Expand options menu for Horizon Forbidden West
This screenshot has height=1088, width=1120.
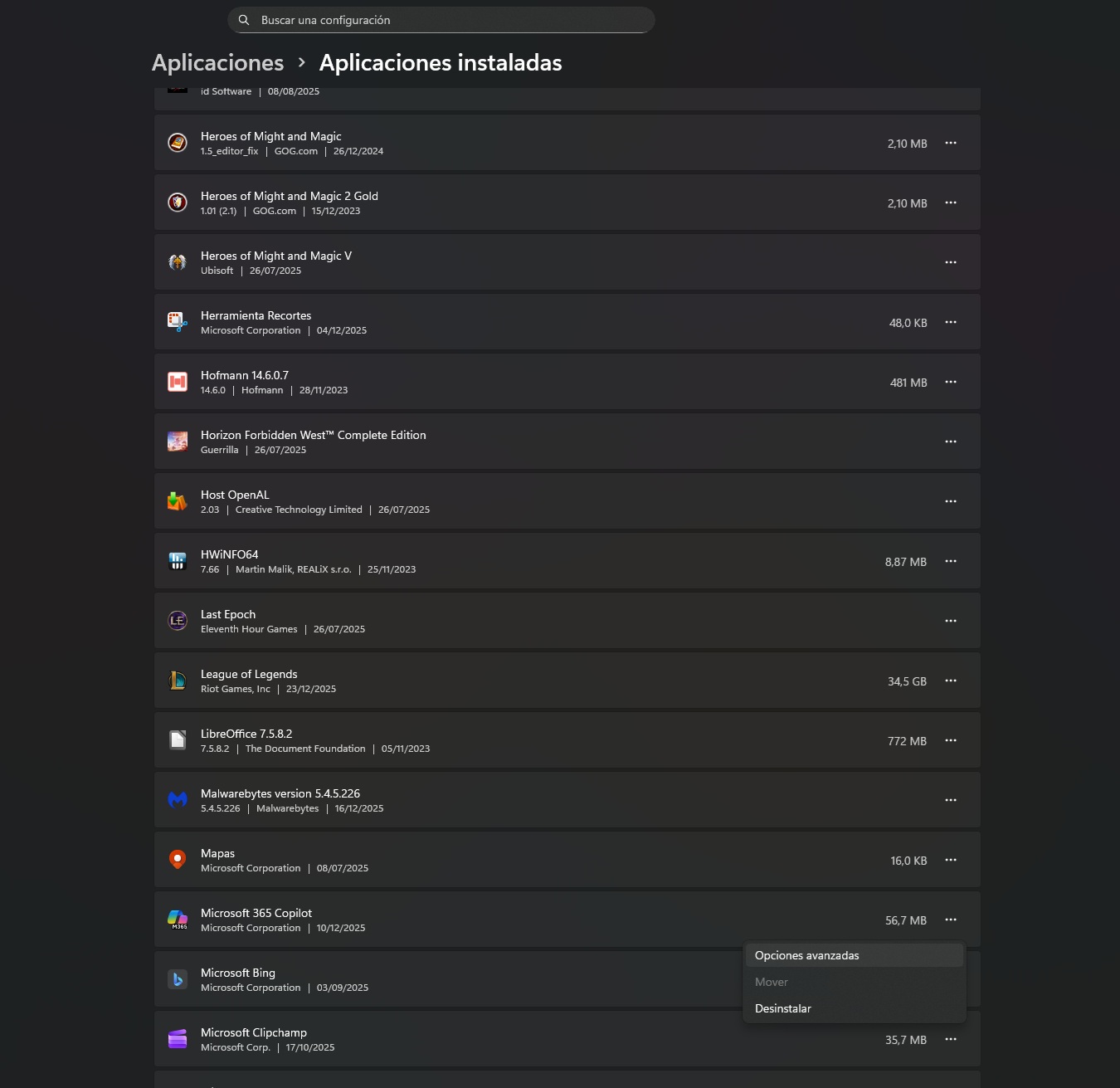(x=951, y=442)
